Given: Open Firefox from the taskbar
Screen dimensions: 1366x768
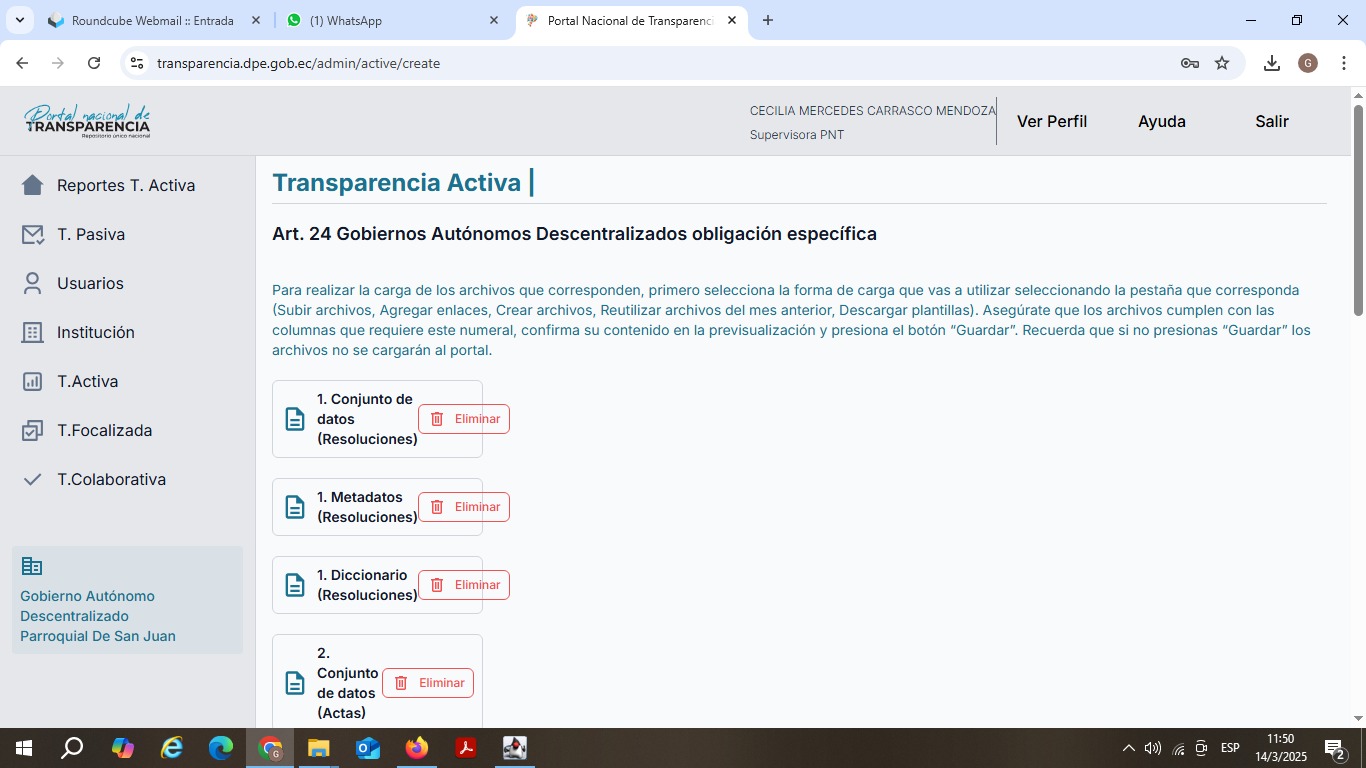Looking at the screenshot, I should pyautogui.click(x=417, y=748).
